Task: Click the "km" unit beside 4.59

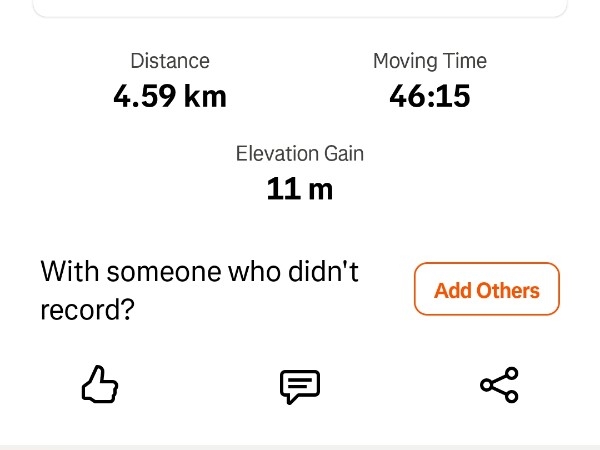Action: [x=203, y=97]
